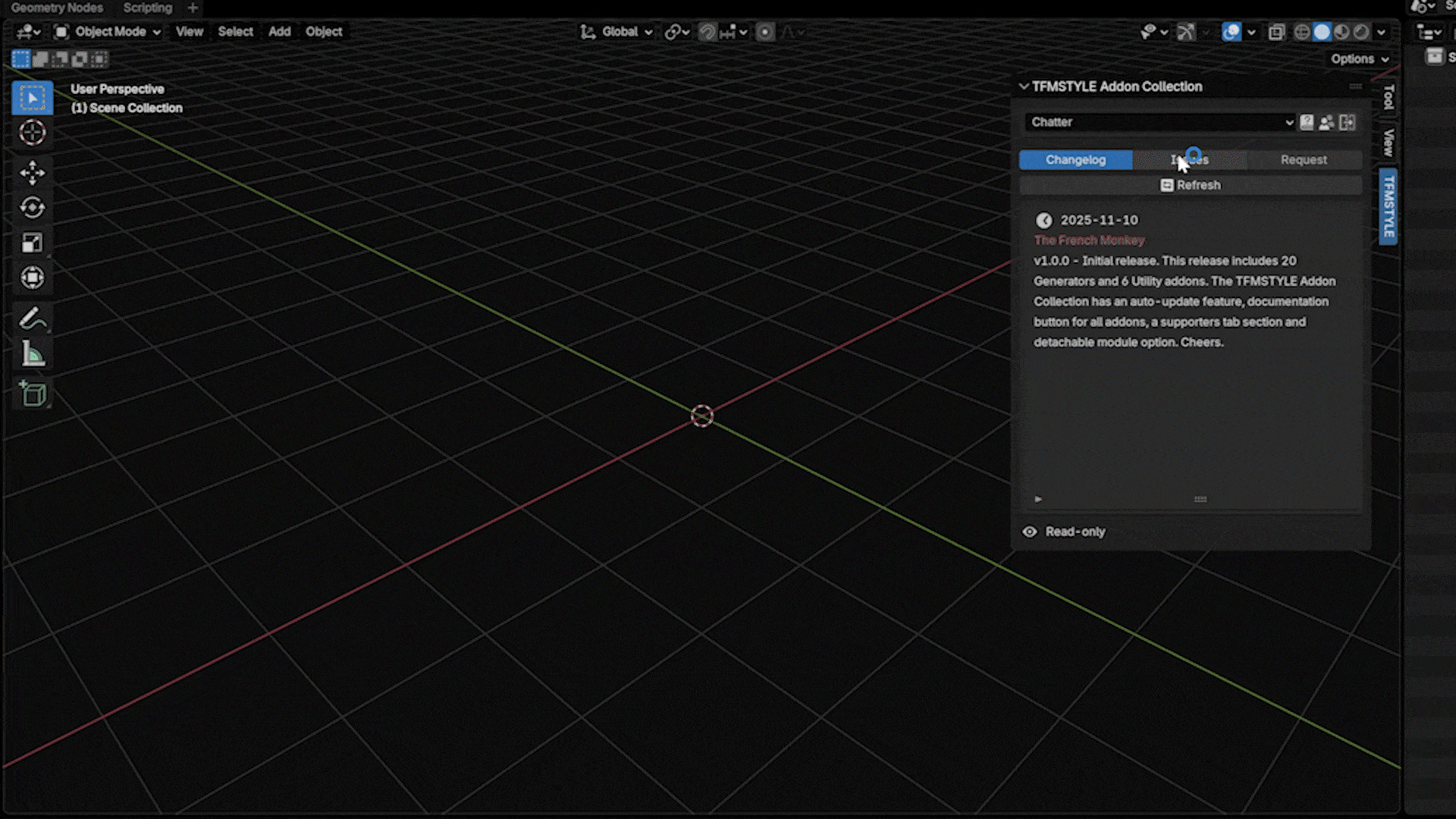1456x819 pixels.
Task: Open the TFMSTYLE sidebar tab
Action: coord(1389,206)
